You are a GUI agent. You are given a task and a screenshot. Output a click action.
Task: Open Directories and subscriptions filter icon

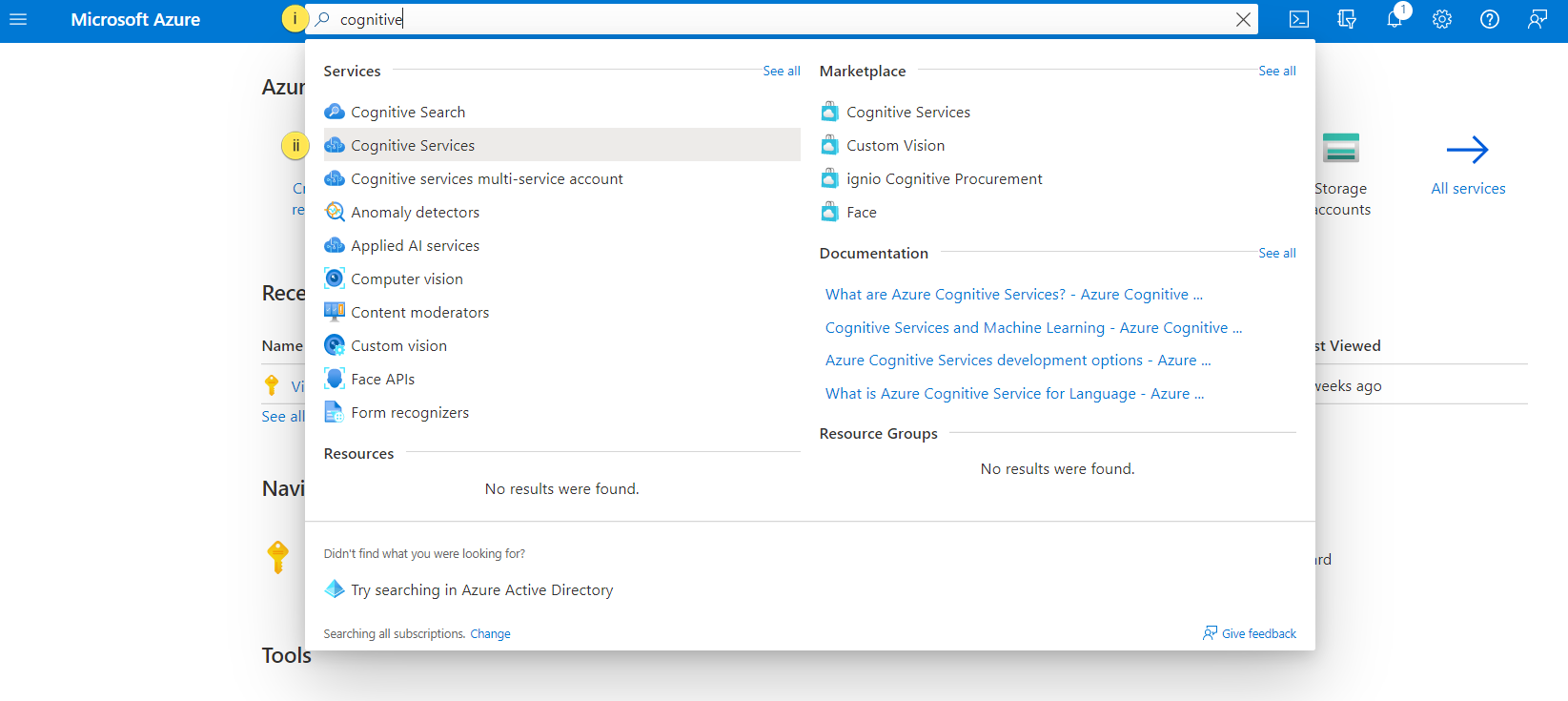pos(1346,19)
